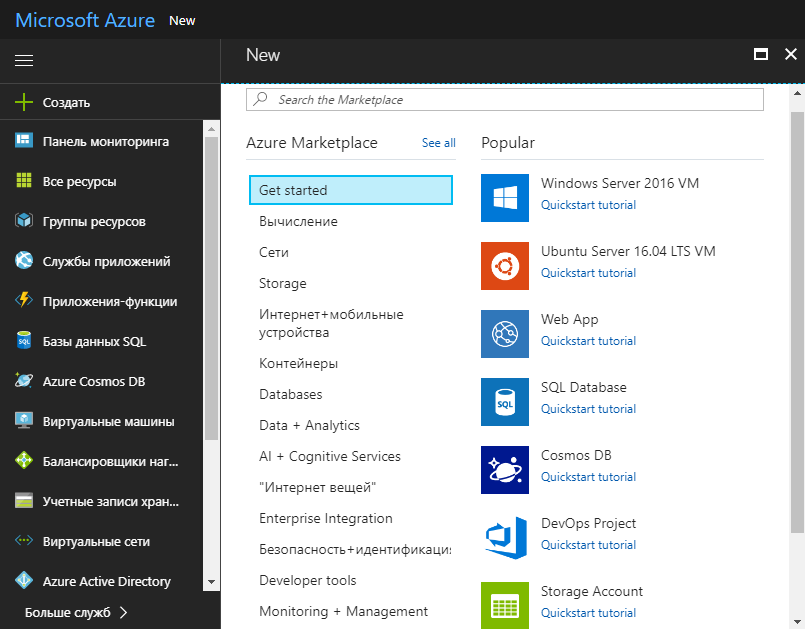Open Панель мониторинга dashboard icon
Image resolution: width=805 pixels, height=629 pixels.
24,140
